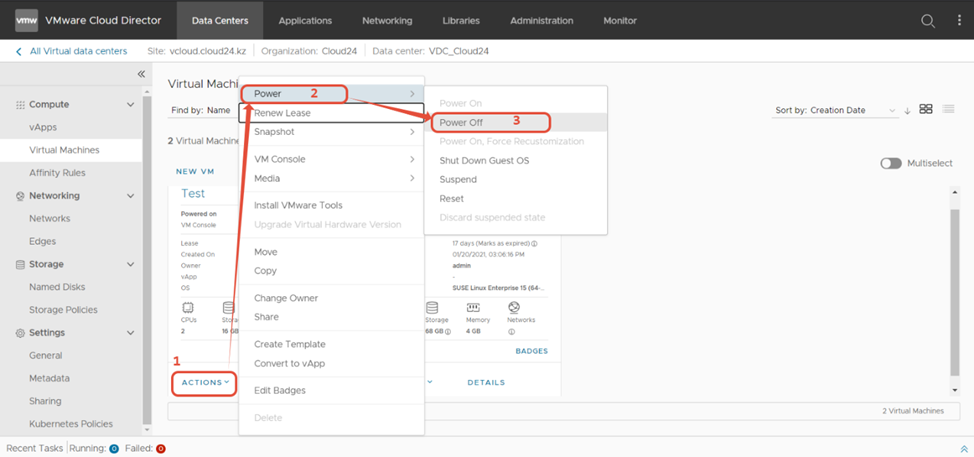Expand Recent Tasks panel with double arrow
The height and width of the screenshot is (457, 974).
click(964, 449)
